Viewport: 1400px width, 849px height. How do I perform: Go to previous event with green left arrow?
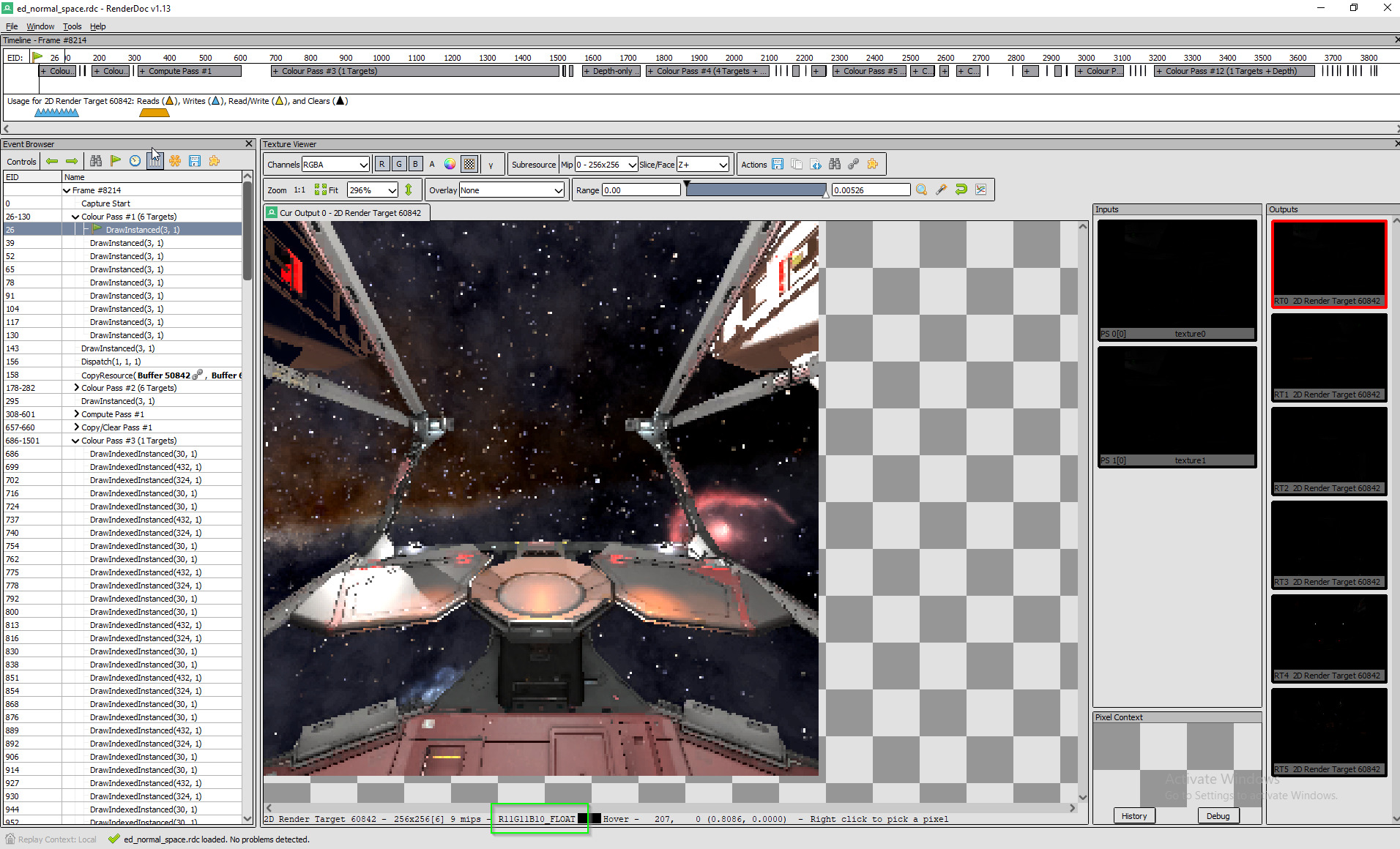(52, 161)
